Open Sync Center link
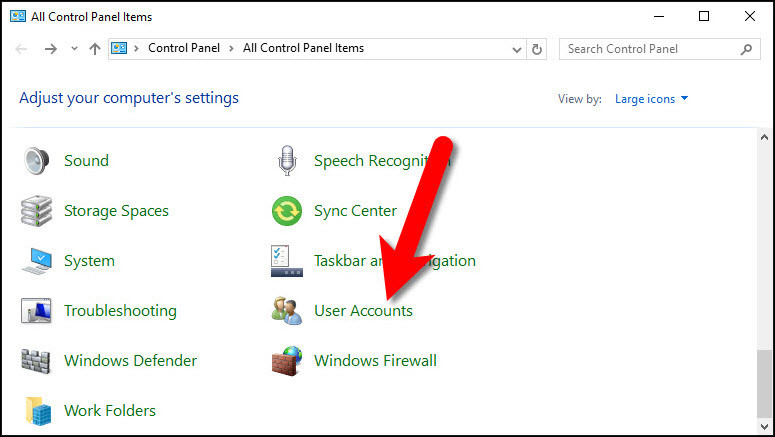Image resolution: width=775 pixels, height=437 pixels. pyautogui.click(x=355, y=211)
